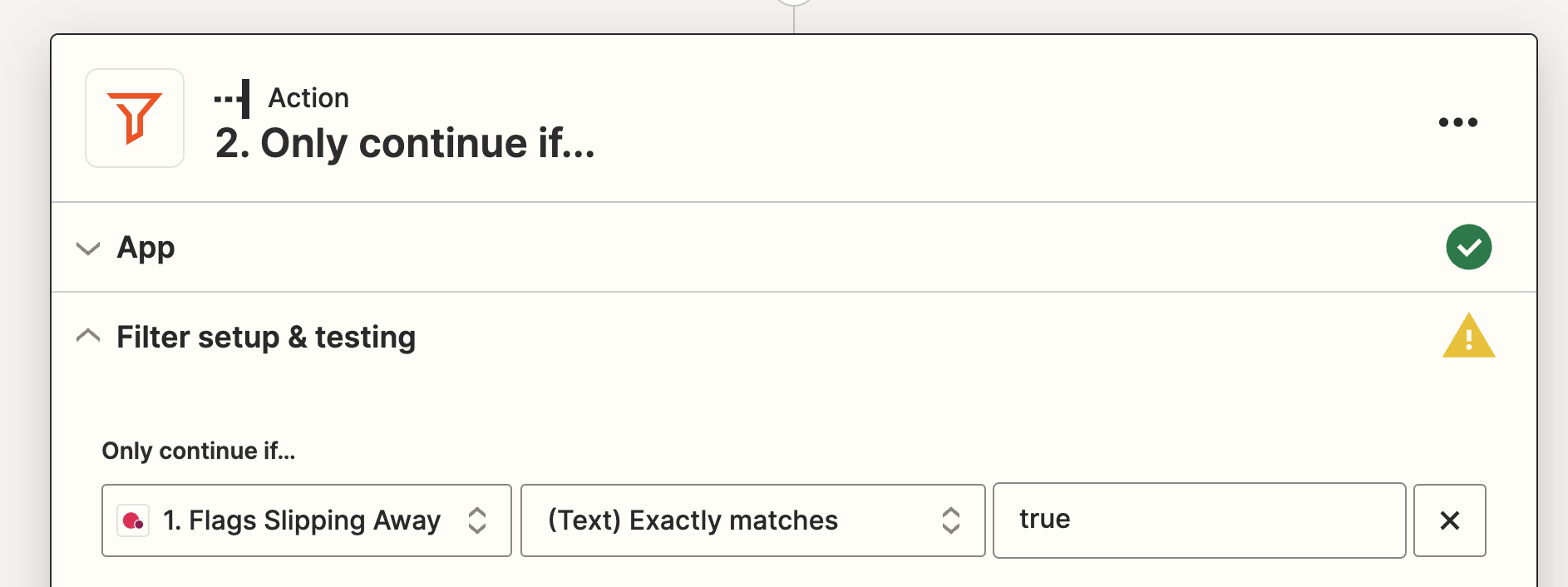Click the stepper arrows on the condition dropdown
Viewport: 1568px width, 587px height.
pos(951,520)
